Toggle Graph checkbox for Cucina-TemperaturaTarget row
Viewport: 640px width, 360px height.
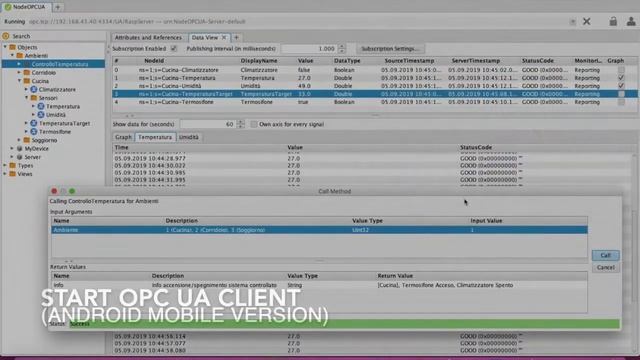[621, 94]
